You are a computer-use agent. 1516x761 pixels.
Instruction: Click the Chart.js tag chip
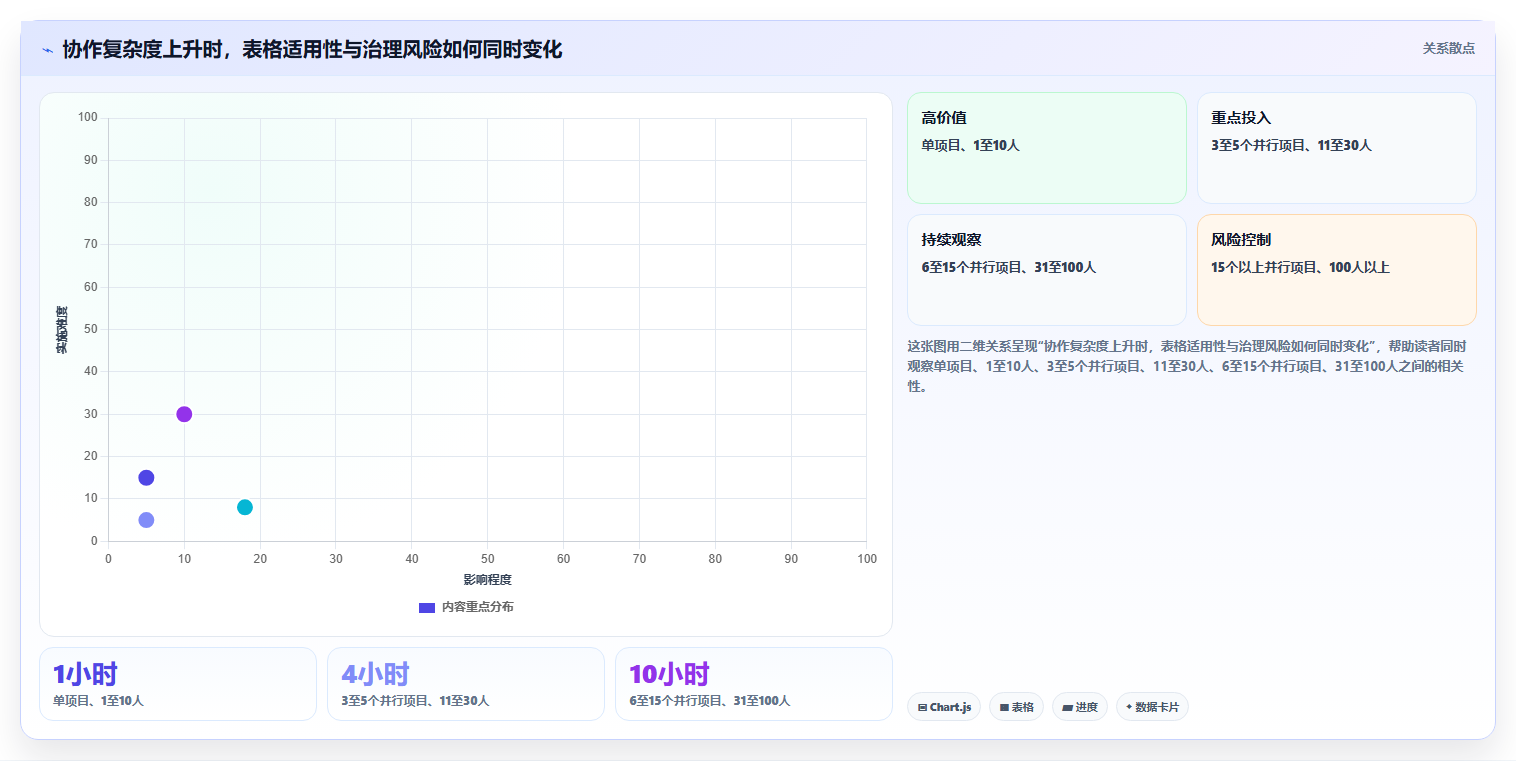point(943,707)
